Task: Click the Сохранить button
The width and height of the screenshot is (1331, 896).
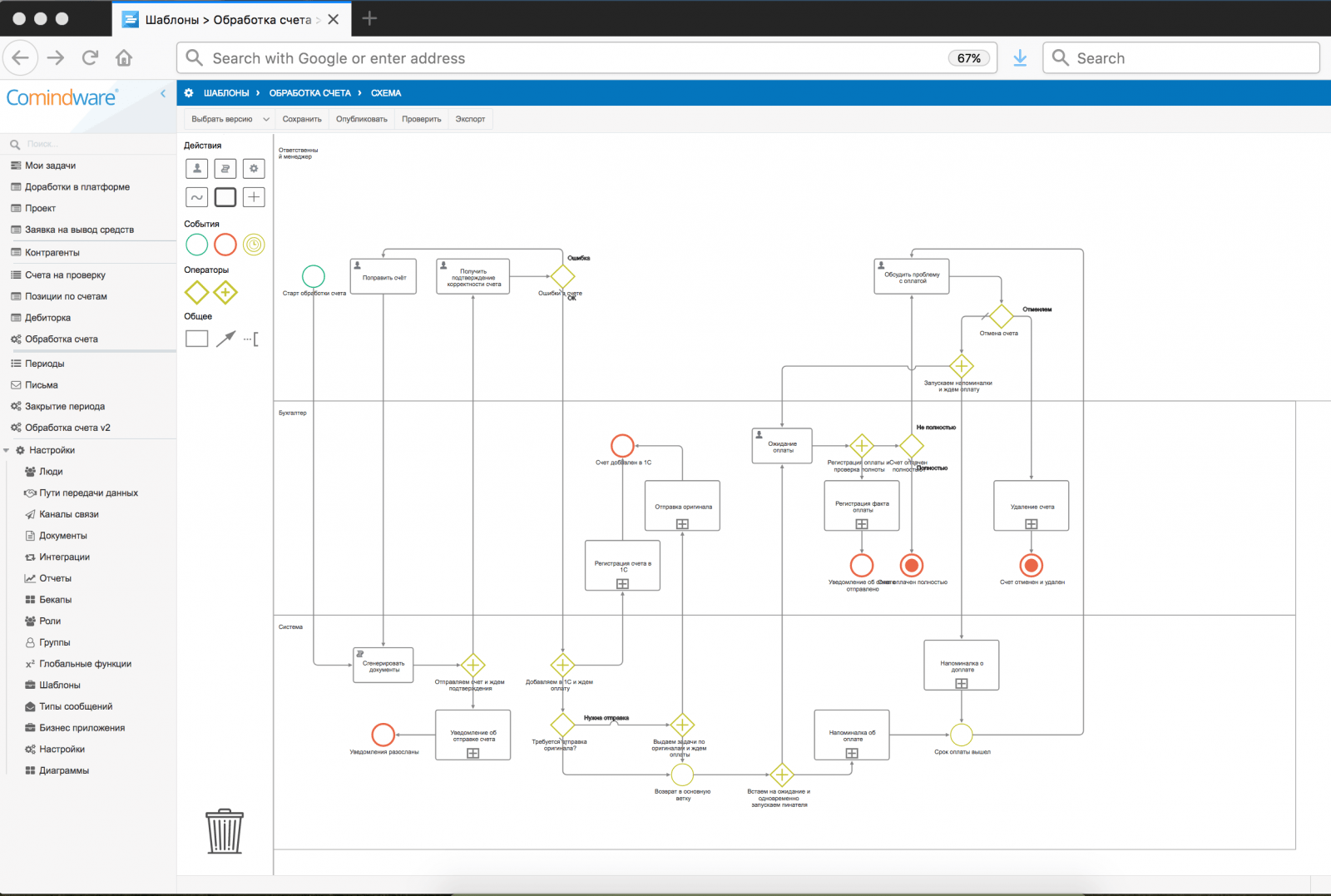Action: [x=302, y=119]
